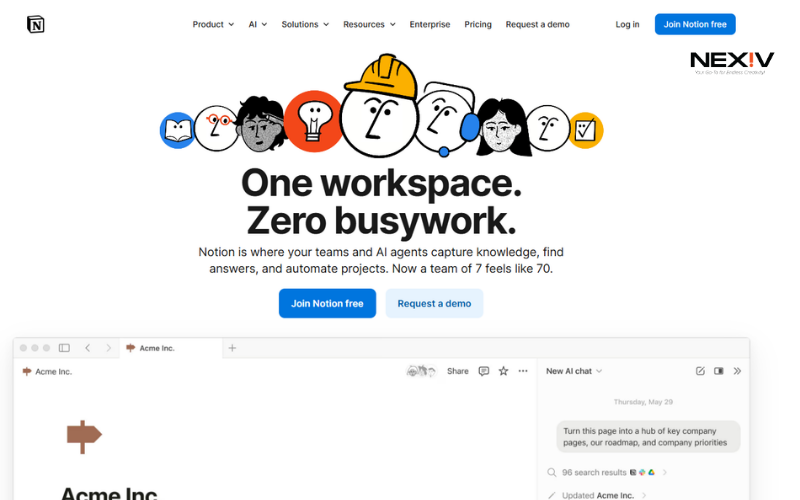The height and width of the screenshot is (500, 800).
Task: Open the New AI chat dropdown
Action: [574, 371]
